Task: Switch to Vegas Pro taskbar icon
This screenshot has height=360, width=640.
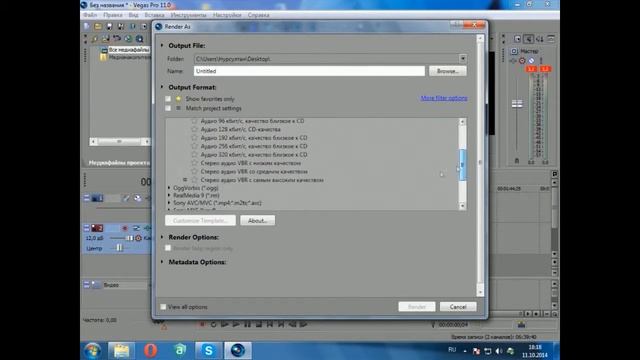Action: tap(238, 351)
